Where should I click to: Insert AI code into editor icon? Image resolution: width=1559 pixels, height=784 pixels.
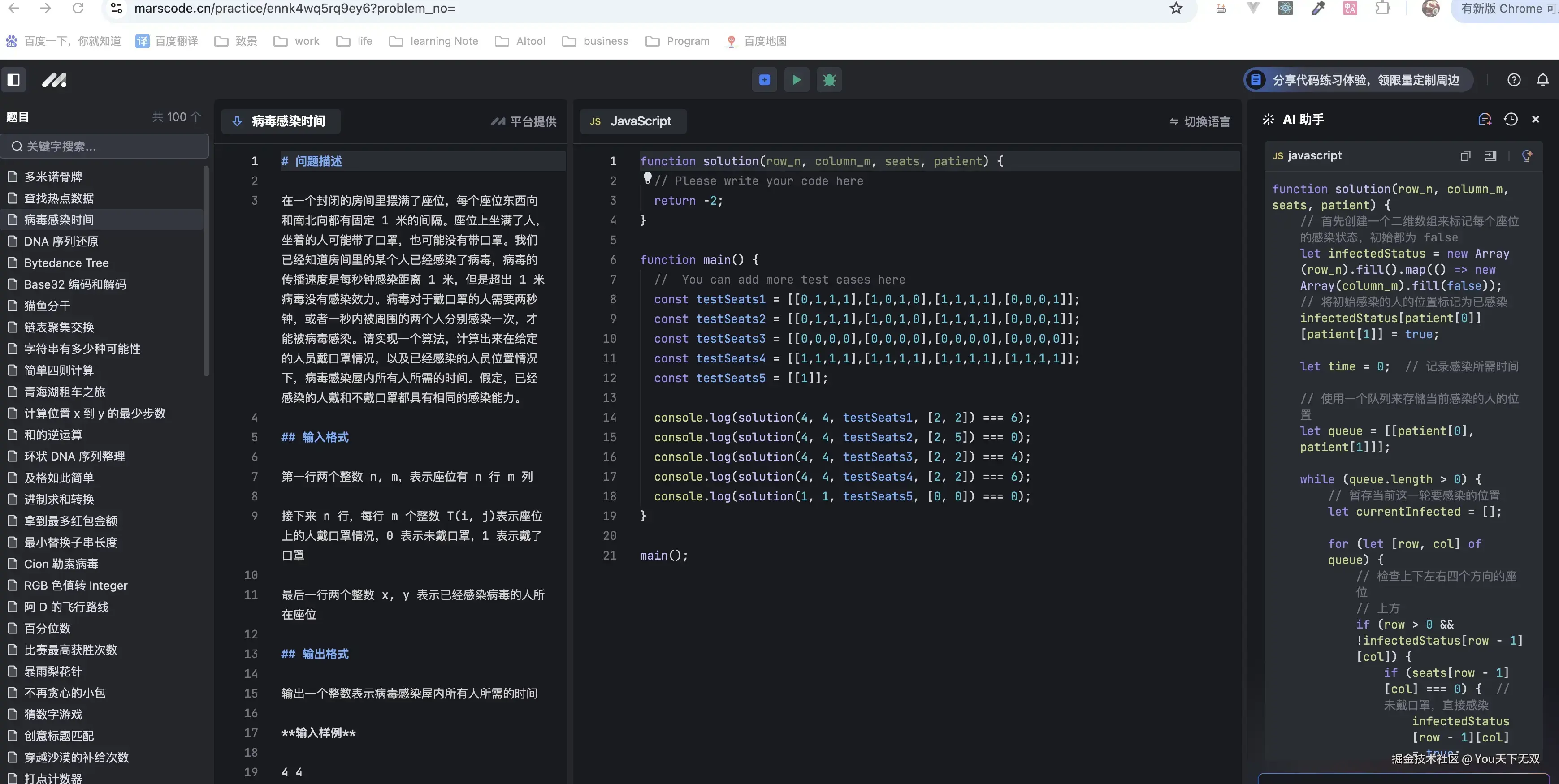tap(1490, 156)
